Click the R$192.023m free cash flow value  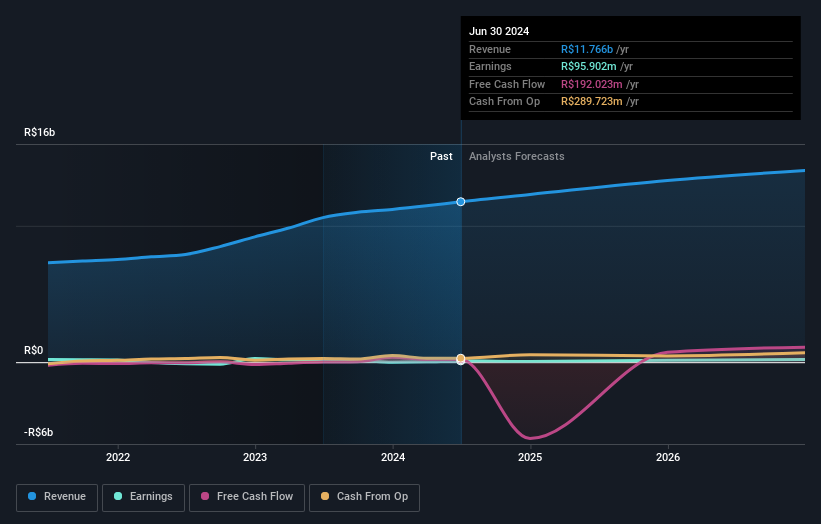tap(592, 84)
